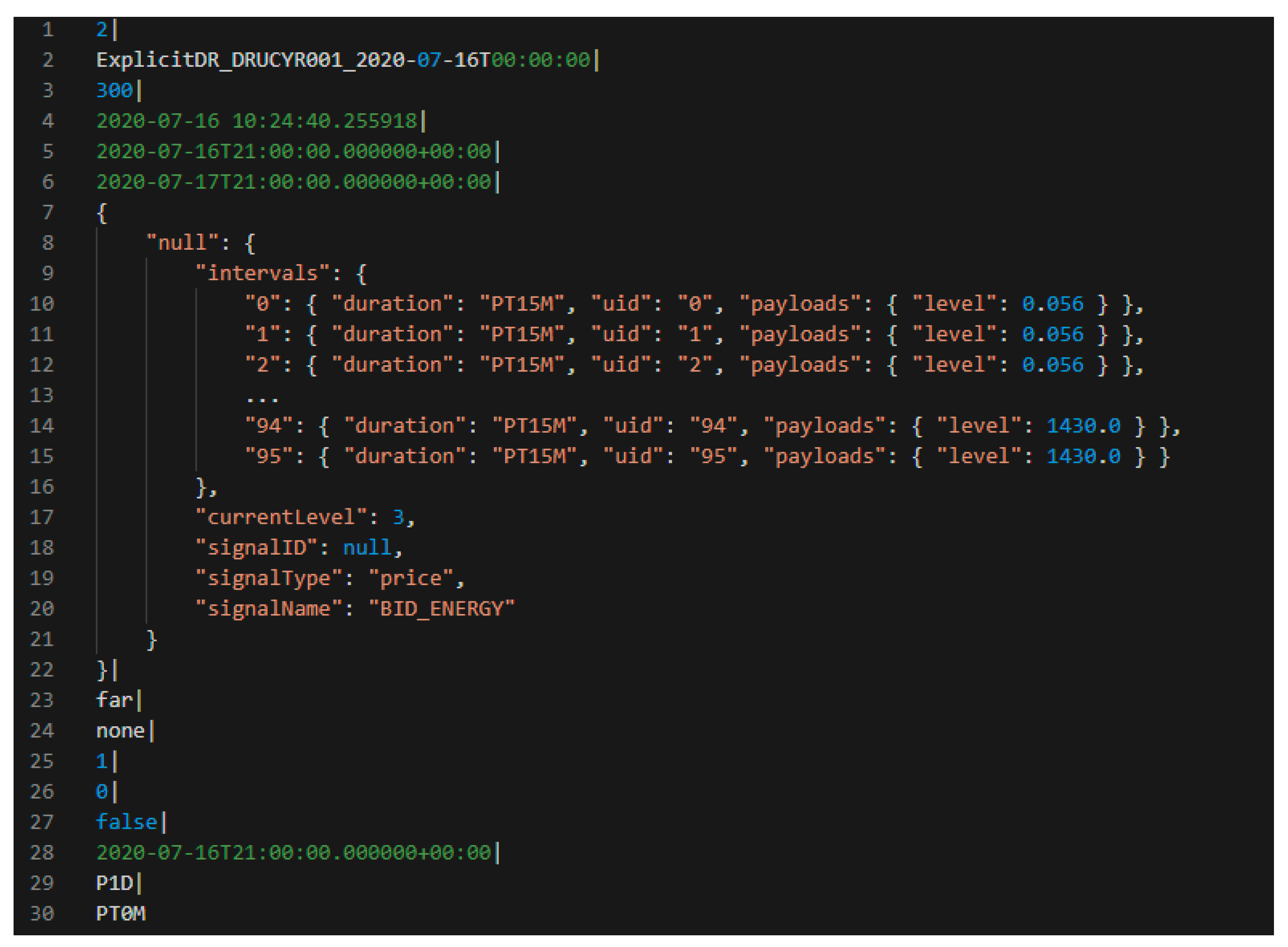This screenshot has height=947, width=1288.
Task: Click the "currentLevel" key
Action: (x=281, y=518)
